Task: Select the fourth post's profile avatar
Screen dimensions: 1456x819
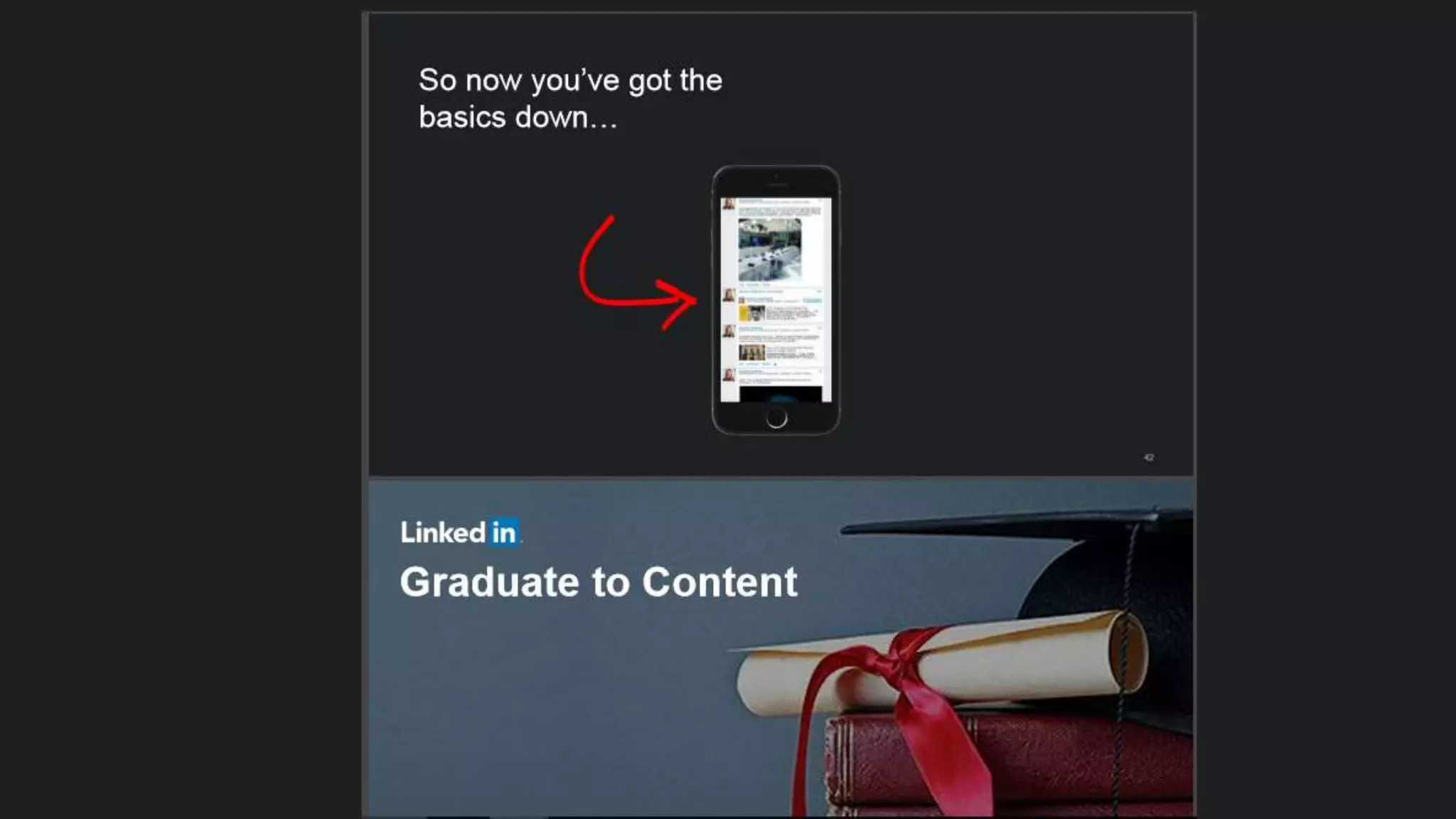Action: (x=729, y=375)
